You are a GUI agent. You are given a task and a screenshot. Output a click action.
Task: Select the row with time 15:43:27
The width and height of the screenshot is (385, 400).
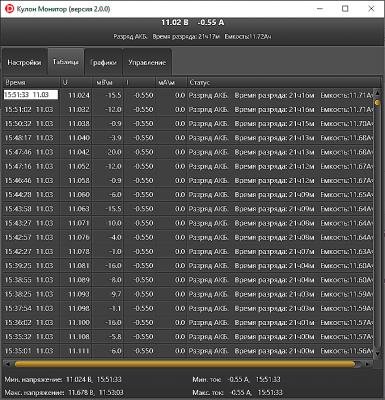(188, 223)
